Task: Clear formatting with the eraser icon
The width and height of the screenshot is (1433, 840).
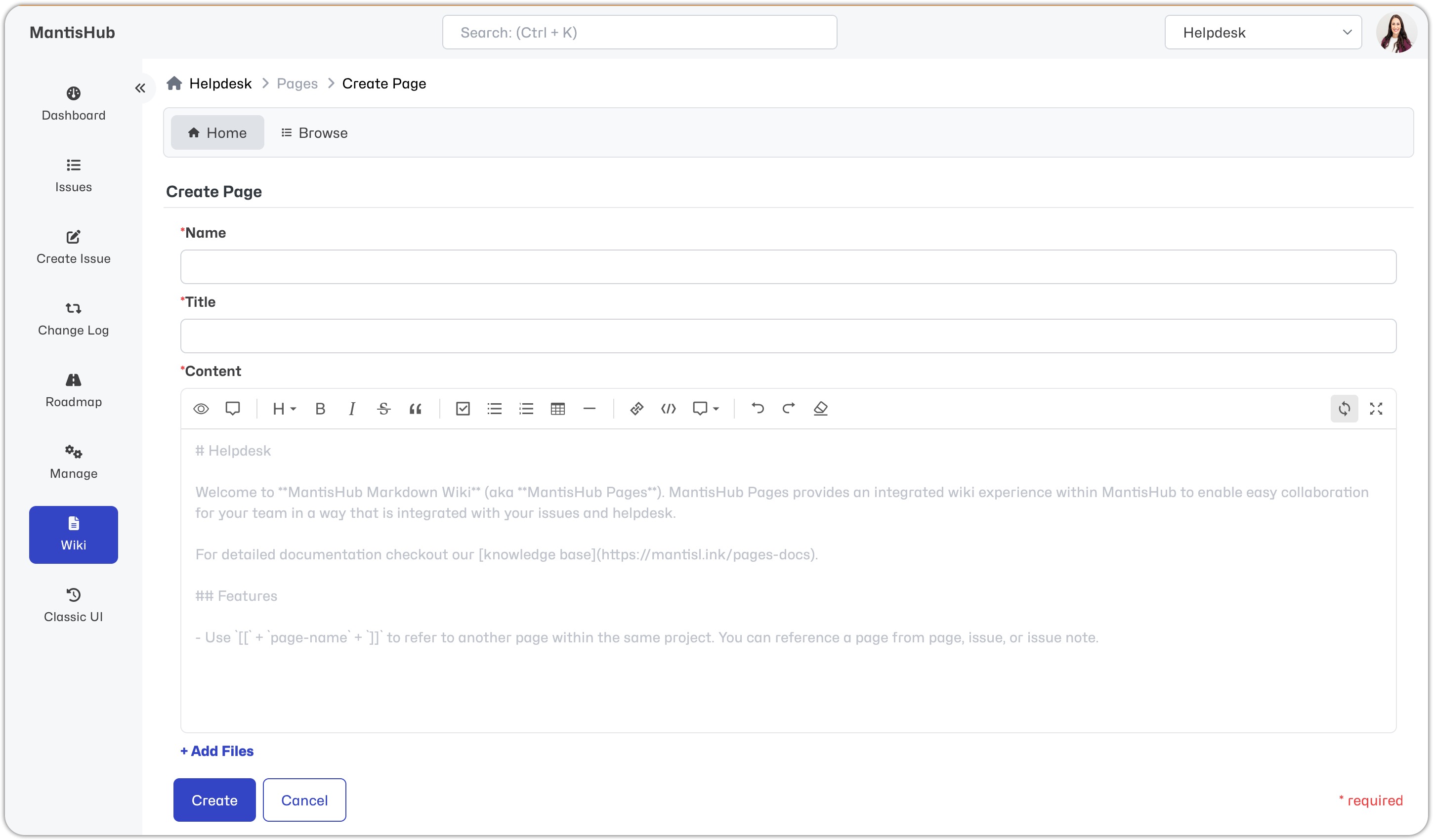Action: point(821,409)
